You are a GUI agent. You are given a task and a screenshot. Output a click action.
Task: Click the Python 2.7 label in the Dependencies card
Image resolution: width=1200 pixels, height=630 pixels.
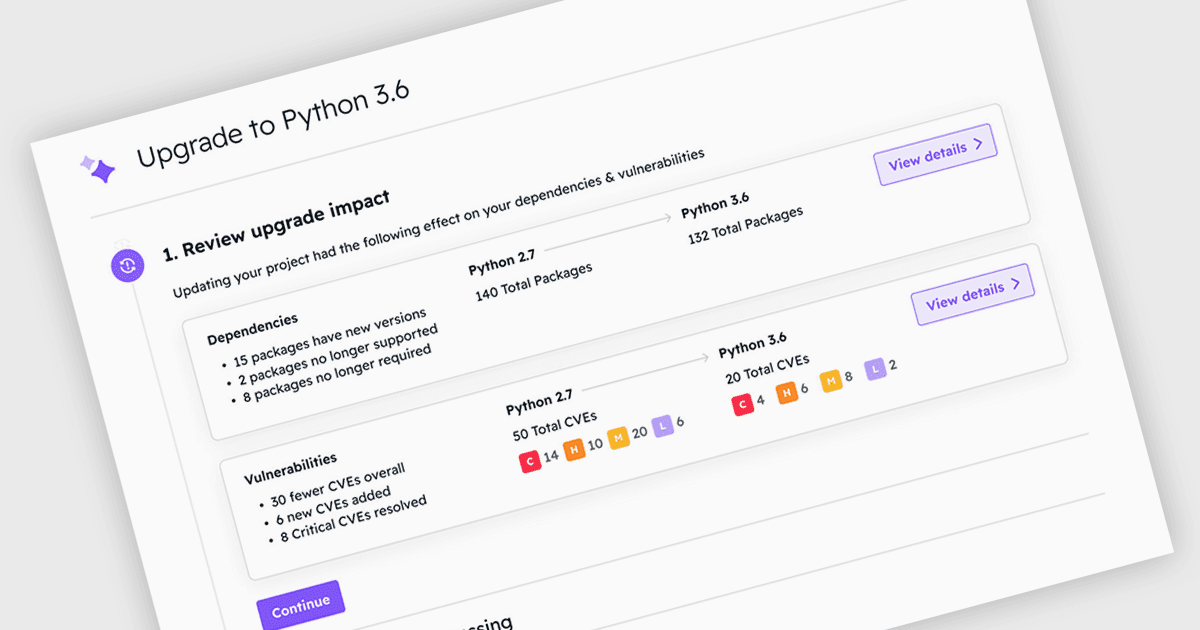[x=504, y=263]
